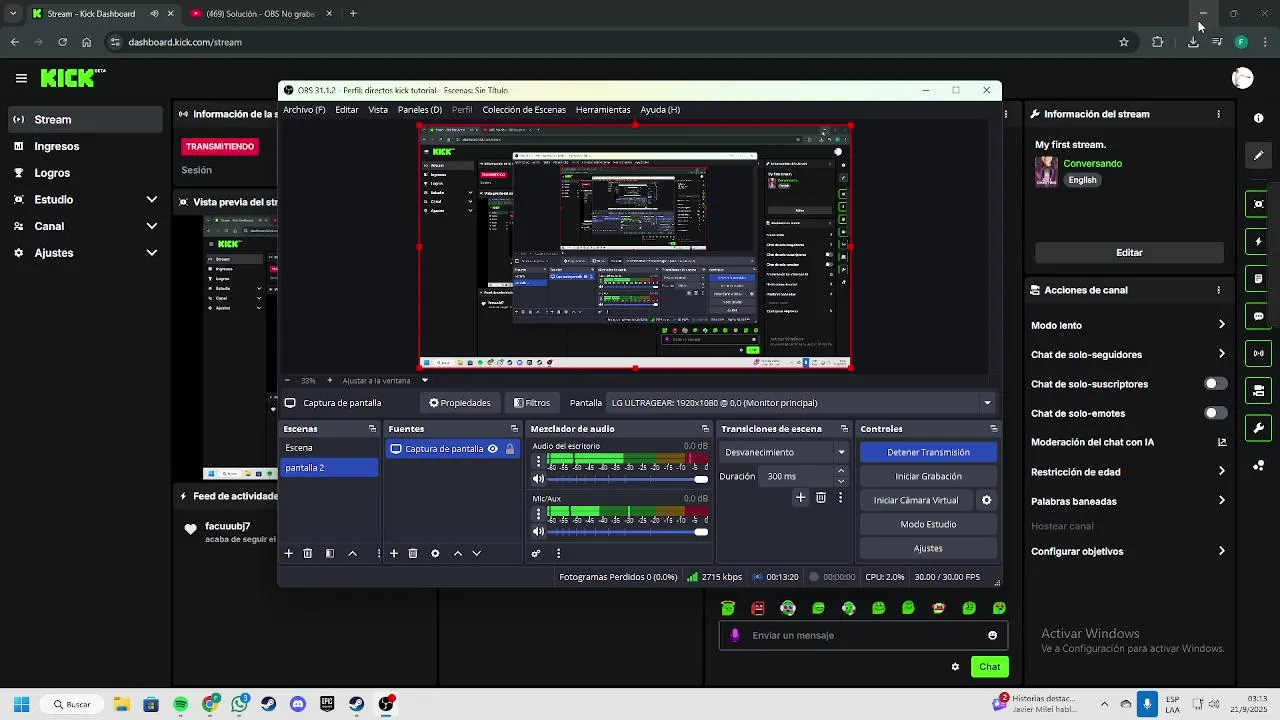Image resolution: width=1280 pixels, height=720 pixels.
Task: Send message with green Chat button
Action: point(989,667)
